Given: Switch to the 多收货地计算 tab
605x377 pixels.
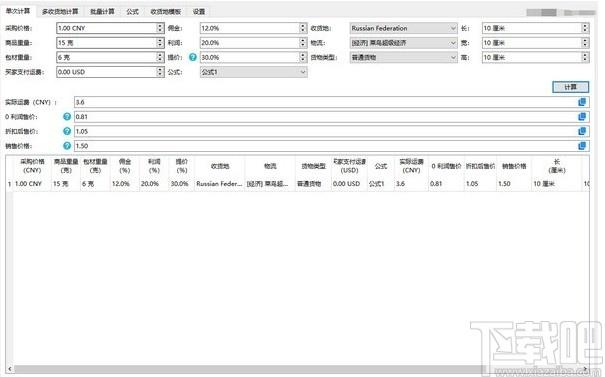Looking at the screenshot, I should (x=60, y=12).
